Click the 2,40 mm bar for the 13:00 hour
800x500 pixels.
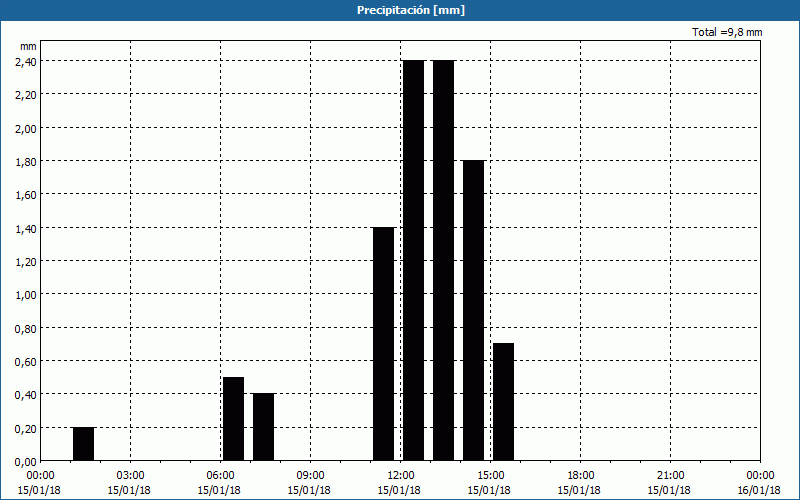443,260
